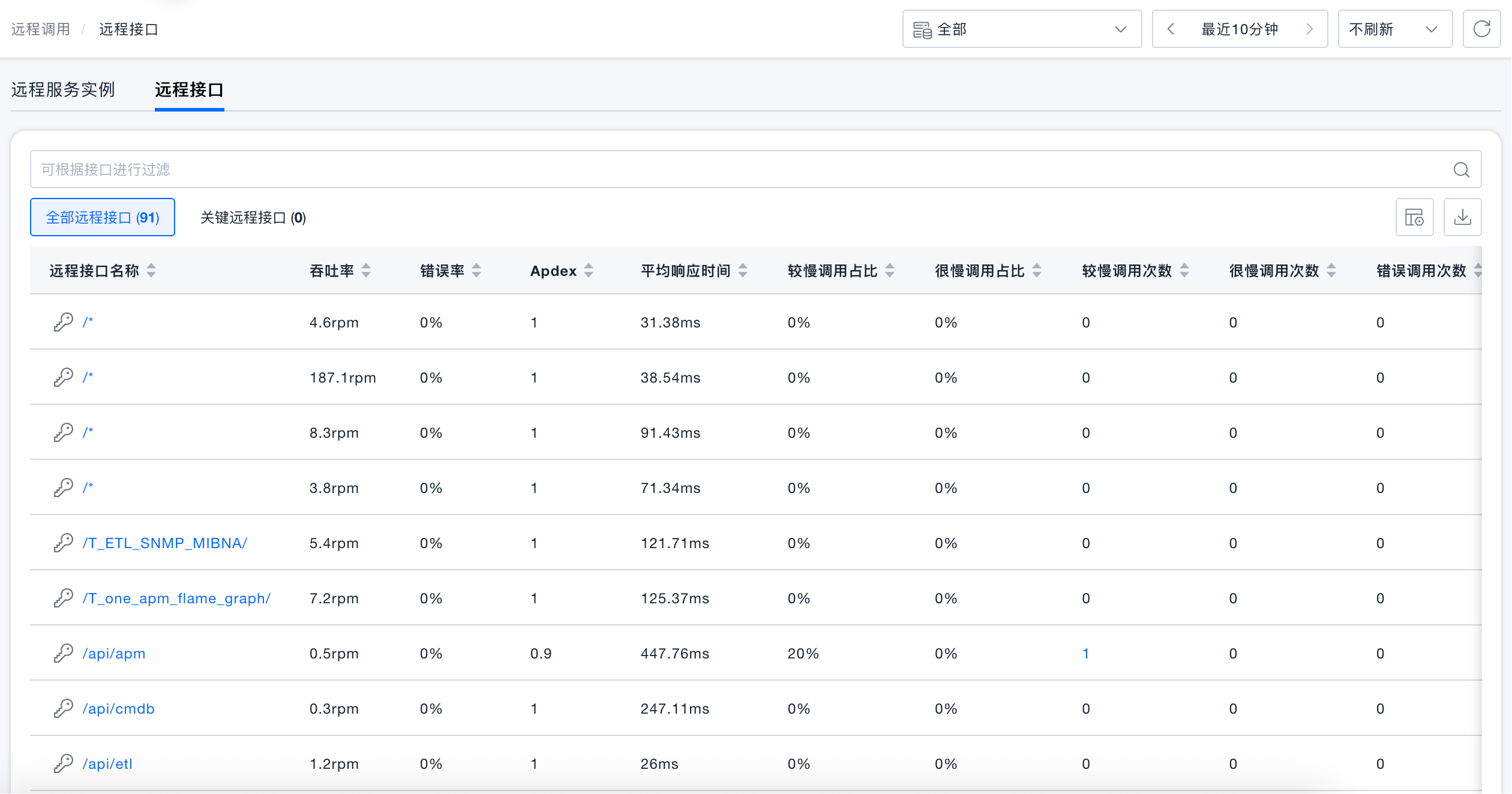Open /T_ETL_SNMP_MIBNA/ interface link

click(x=165, y=543)
